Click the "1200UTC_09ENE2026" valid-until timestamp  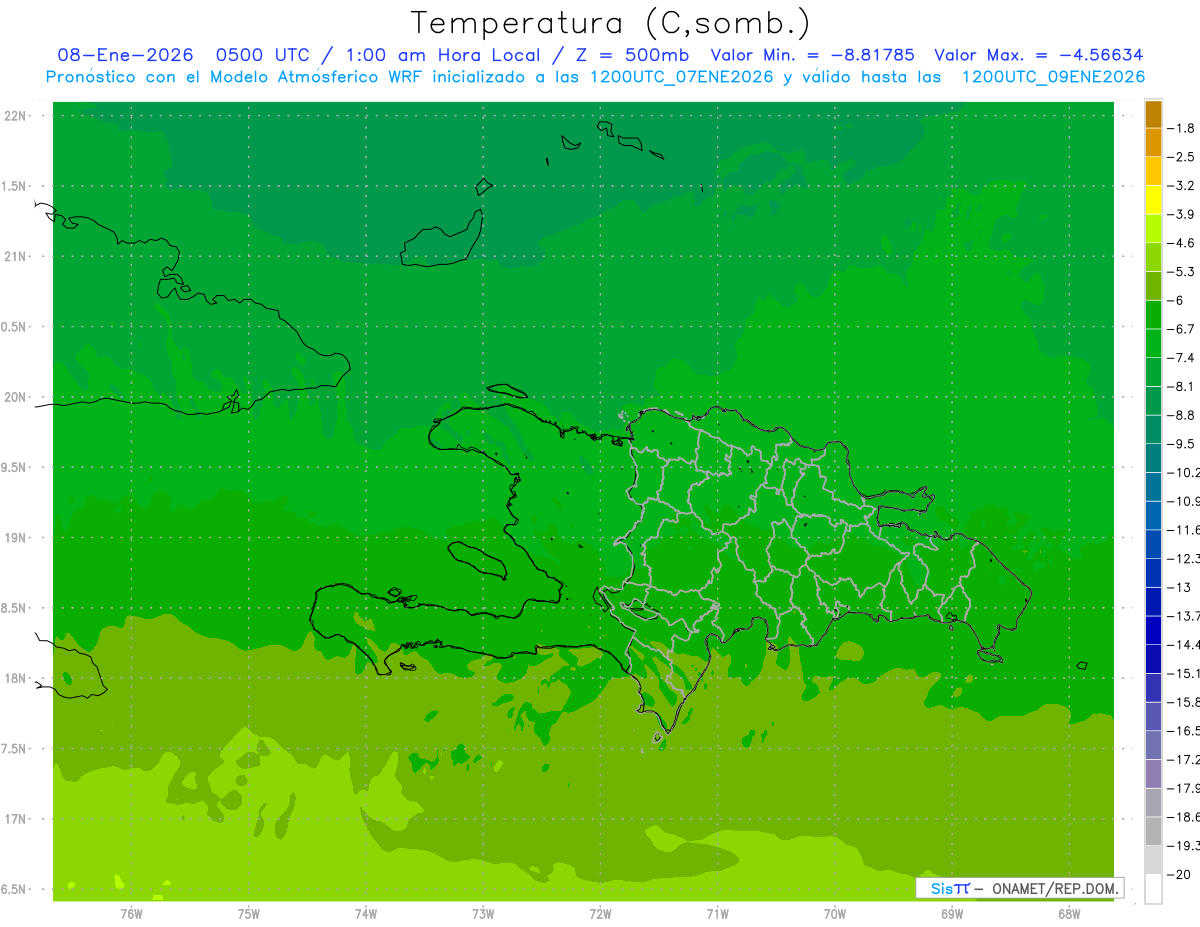pos(1053,77)
